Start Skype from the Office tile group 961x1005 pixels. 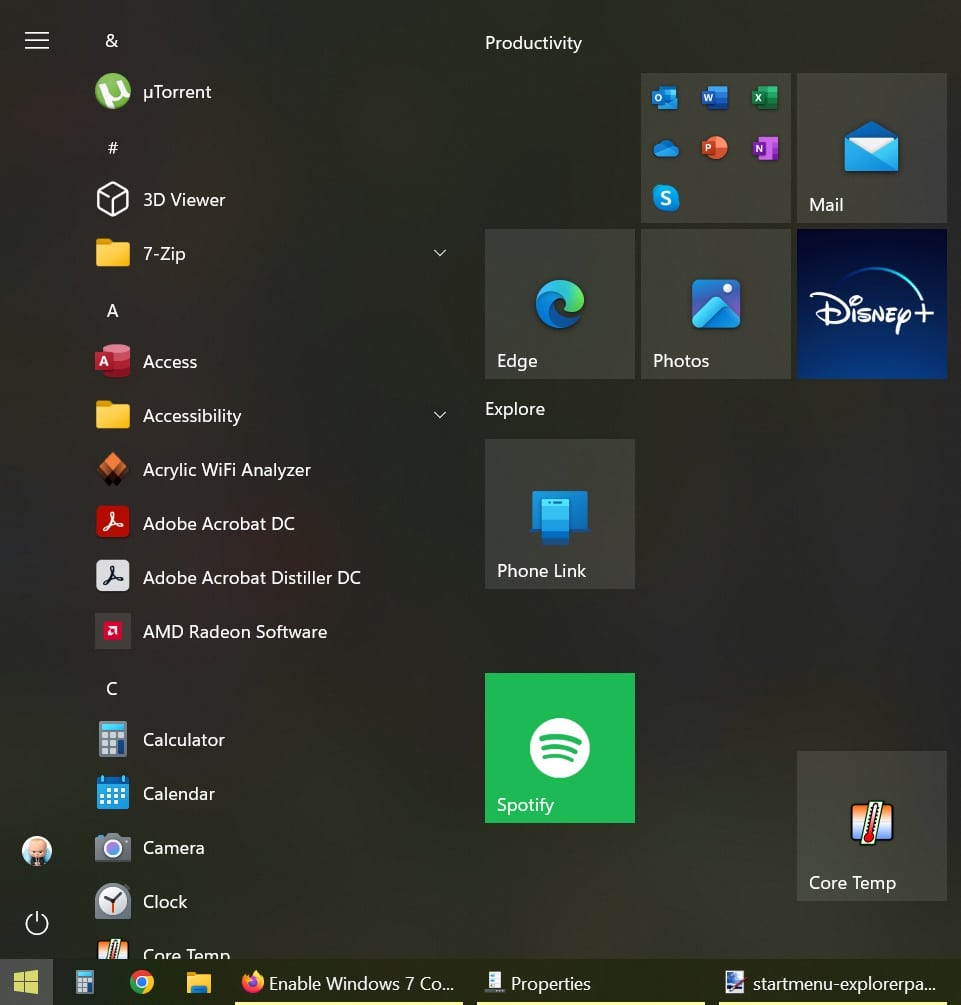[x=665, y=198]
